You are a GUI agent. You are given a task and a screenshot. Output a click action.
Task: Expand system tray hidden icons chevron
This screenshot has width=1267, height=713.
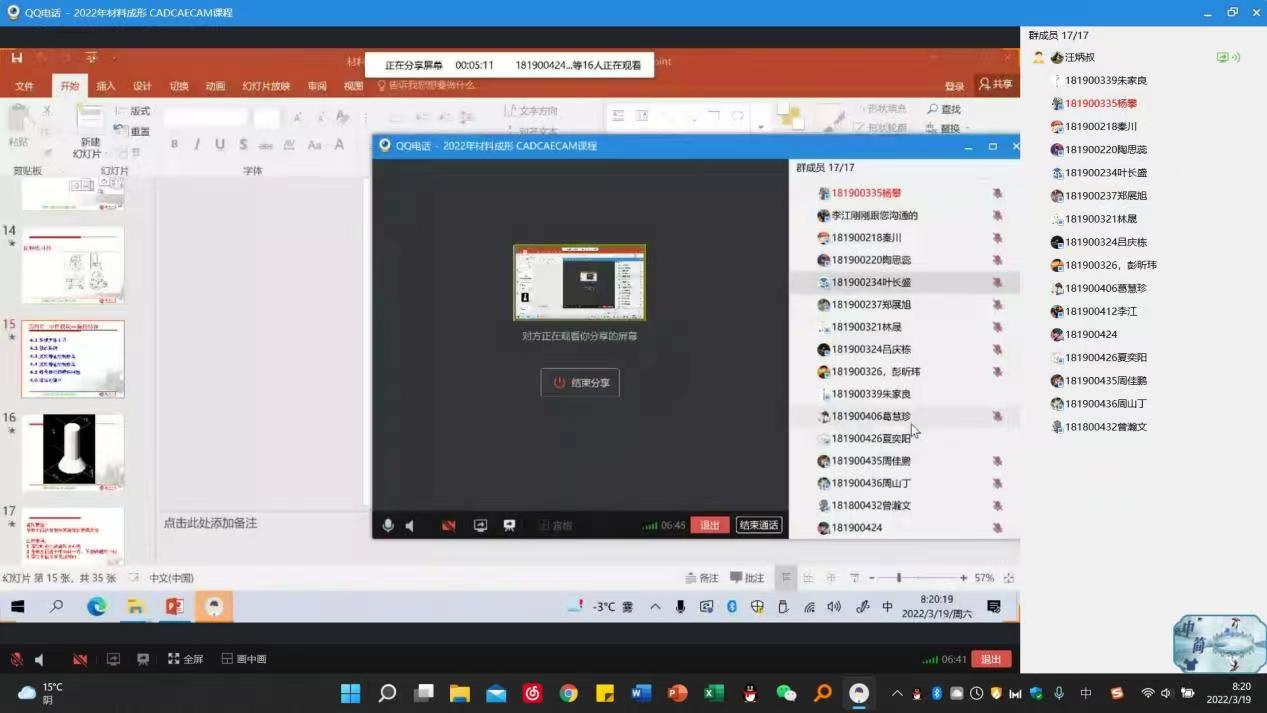[897, 693]
